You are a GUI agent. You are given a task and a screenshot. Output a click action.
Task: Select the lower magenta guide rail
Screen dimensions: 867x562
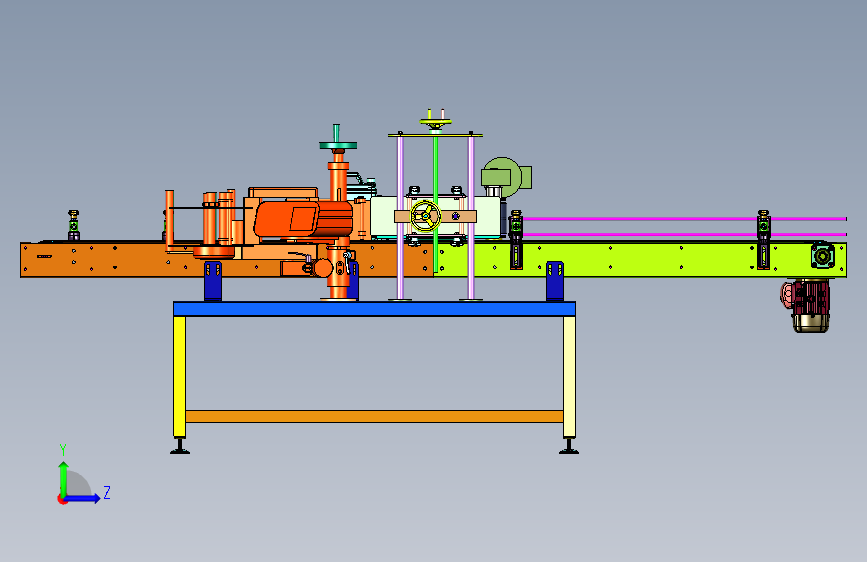coord(685,235)
